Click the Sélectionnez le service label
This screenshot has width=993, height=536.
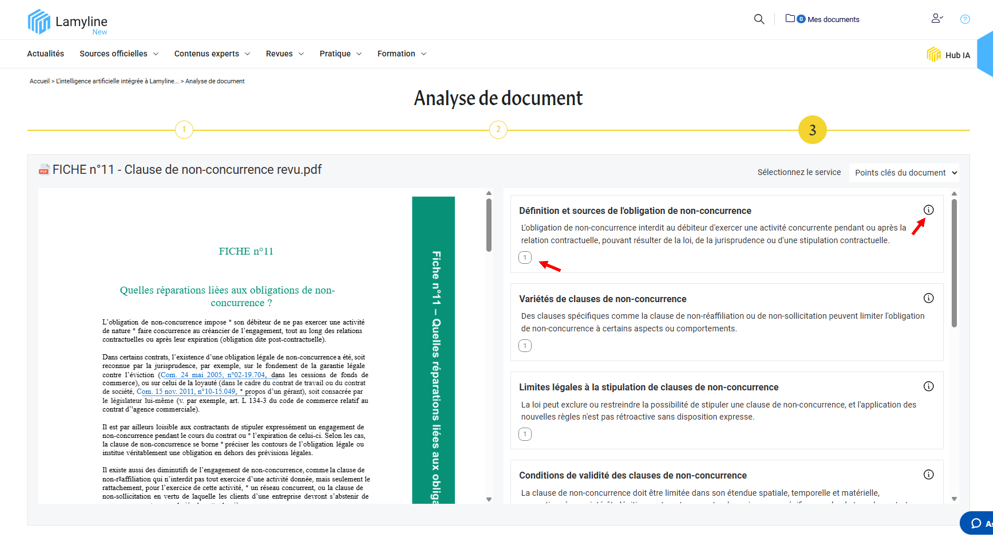[799, 172]
